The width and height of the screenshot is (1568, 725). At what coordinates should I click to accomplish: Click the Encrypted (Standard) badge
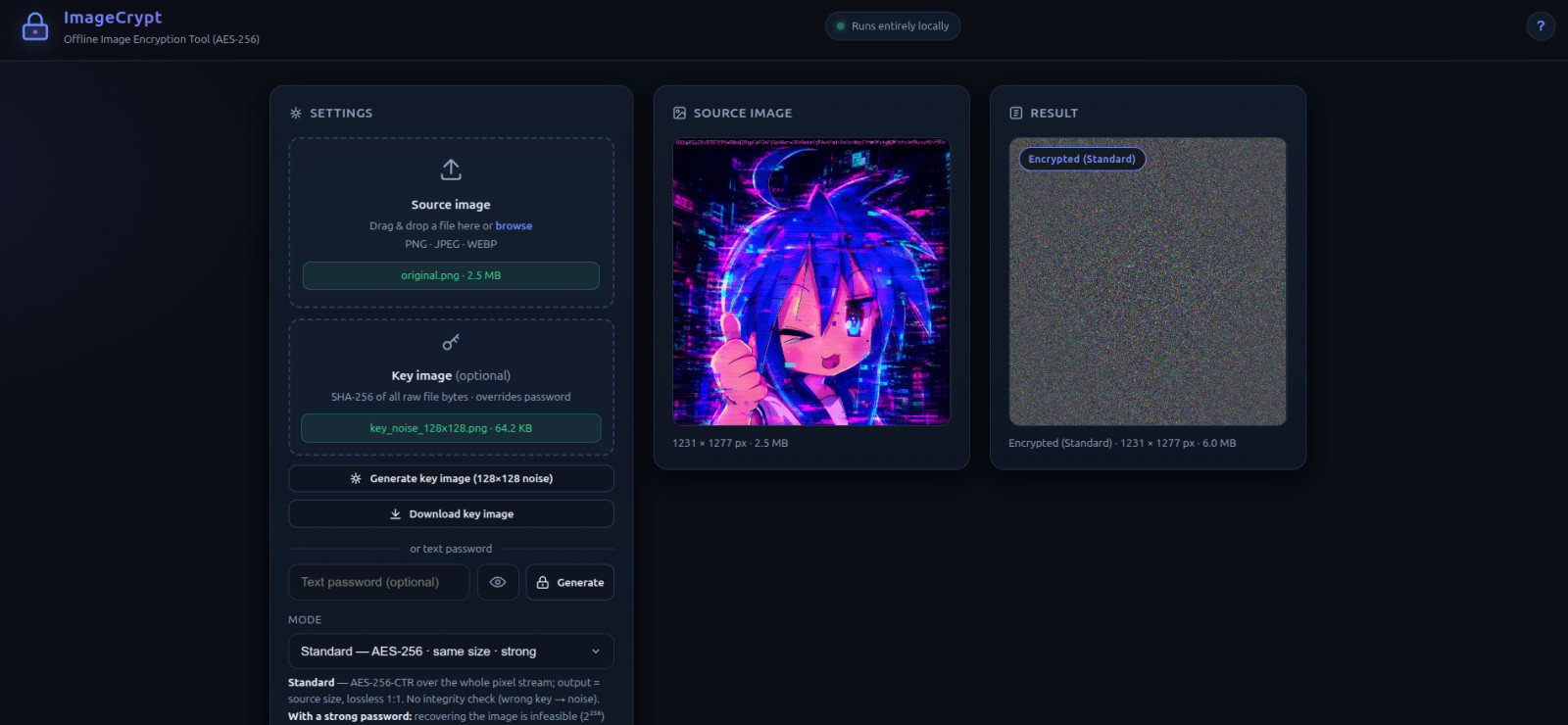tap(1082, 159)
